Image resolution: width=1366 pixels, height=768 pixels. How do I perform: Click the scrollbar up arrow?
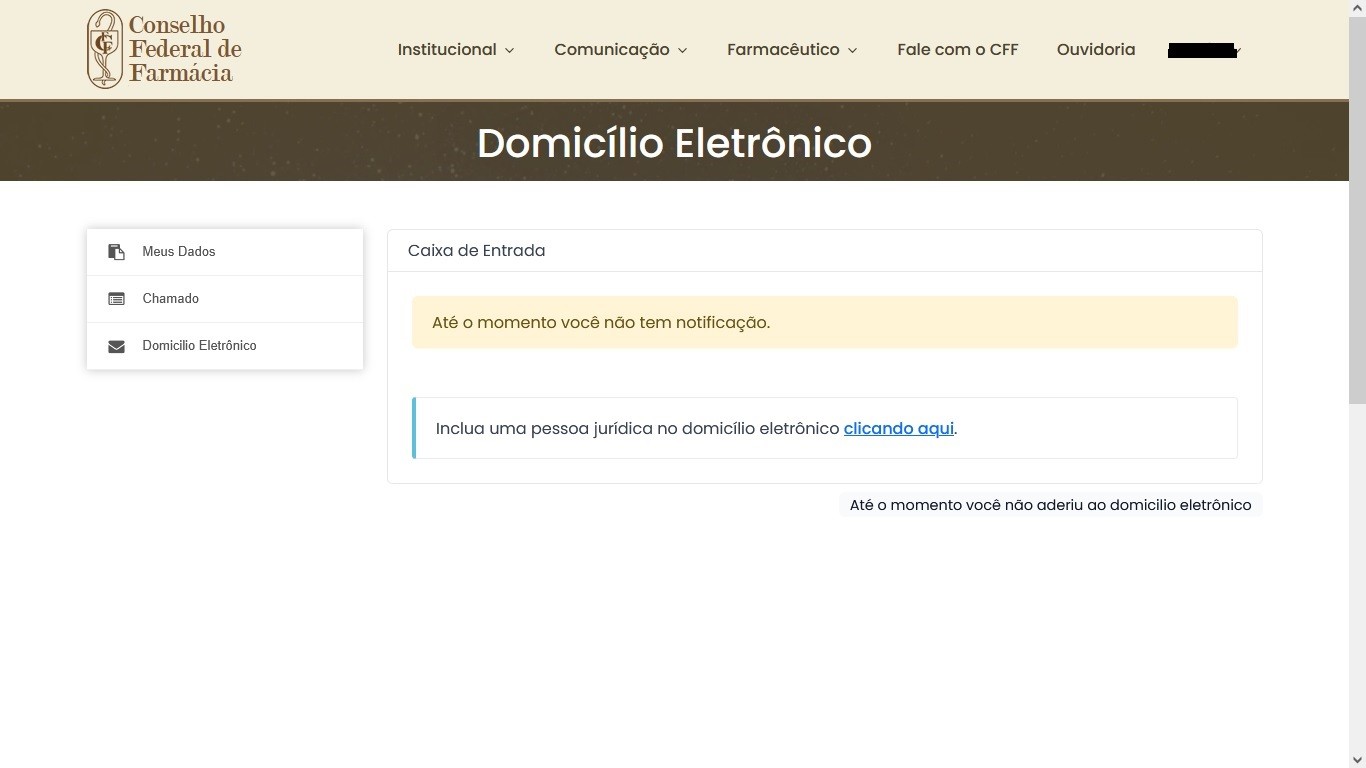[1357, 8]
